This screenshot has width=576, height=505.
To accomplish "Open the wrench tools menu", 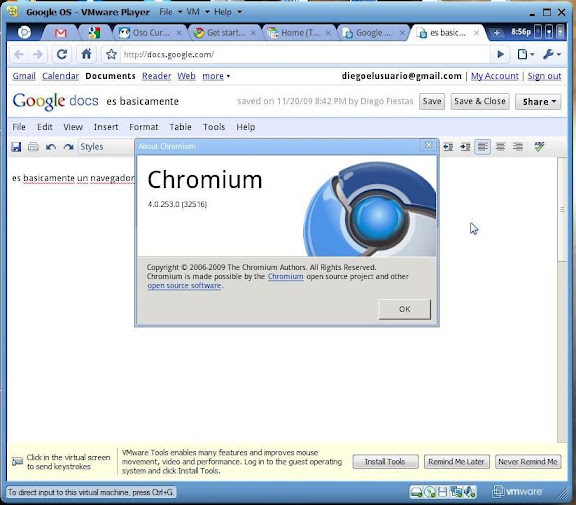I will tap(552, 54).
